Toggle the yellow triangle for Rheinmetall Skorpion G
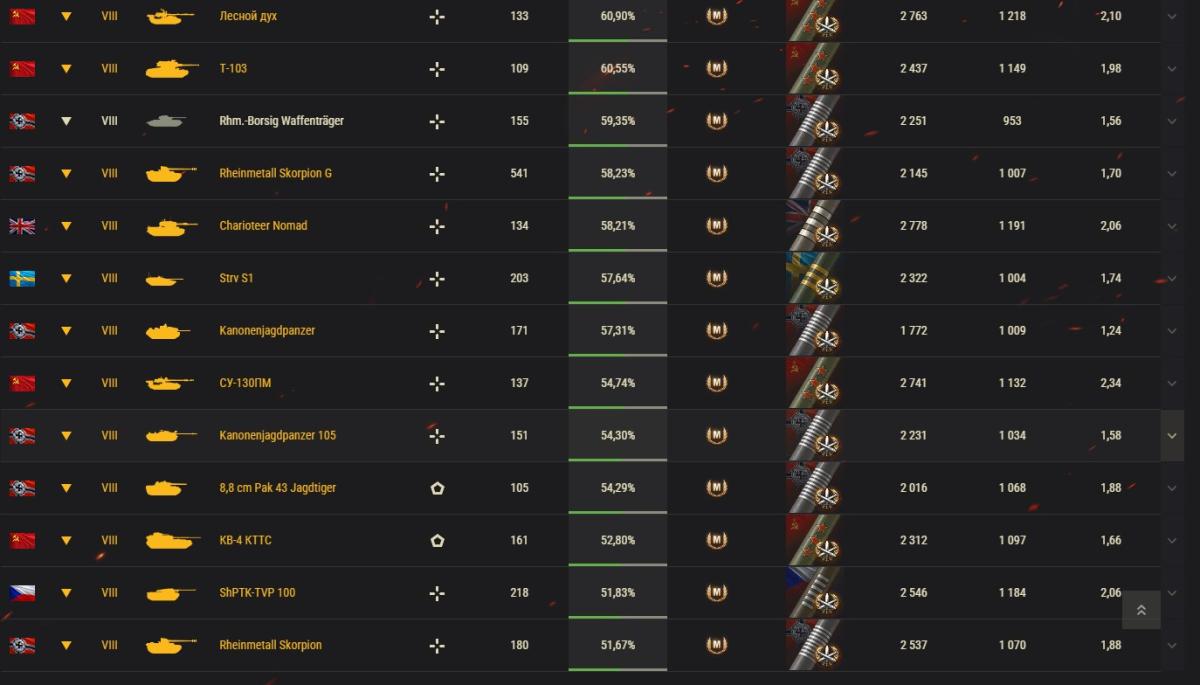 pos(66,173)
